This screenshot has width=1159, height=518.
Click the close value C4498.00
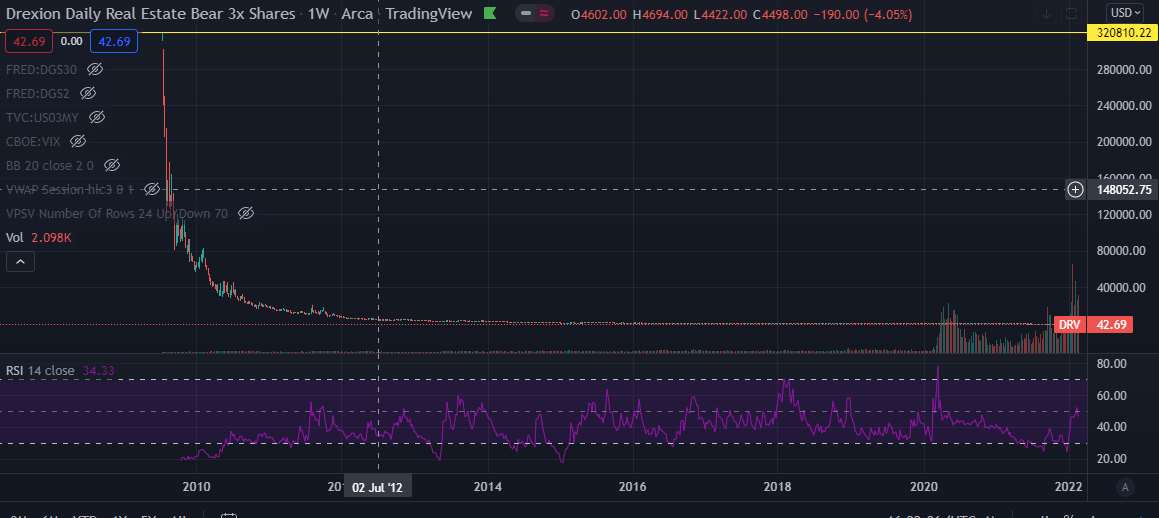[781, 14]
